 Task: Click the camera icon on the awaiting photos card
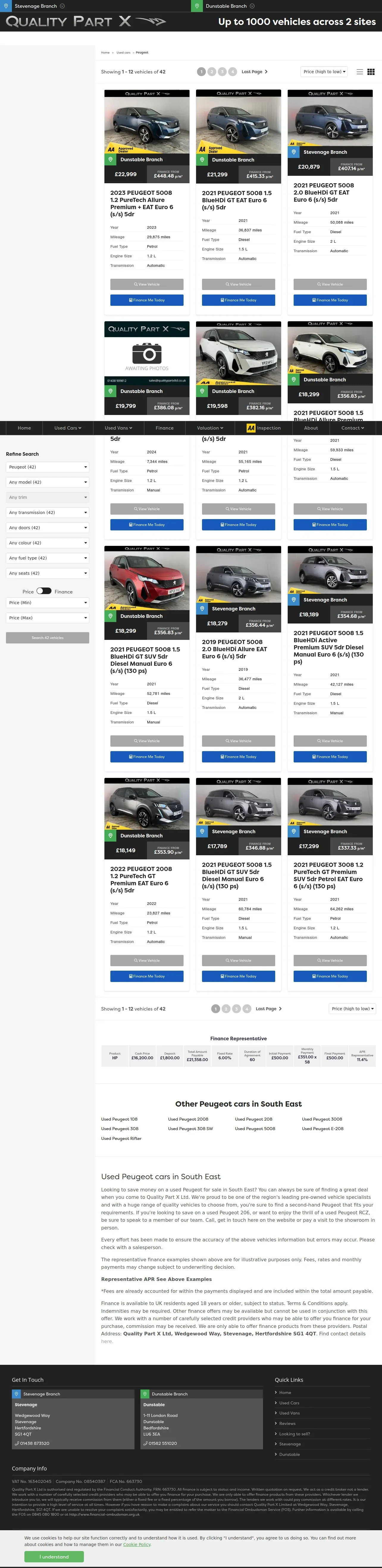[x=147, y=354]
